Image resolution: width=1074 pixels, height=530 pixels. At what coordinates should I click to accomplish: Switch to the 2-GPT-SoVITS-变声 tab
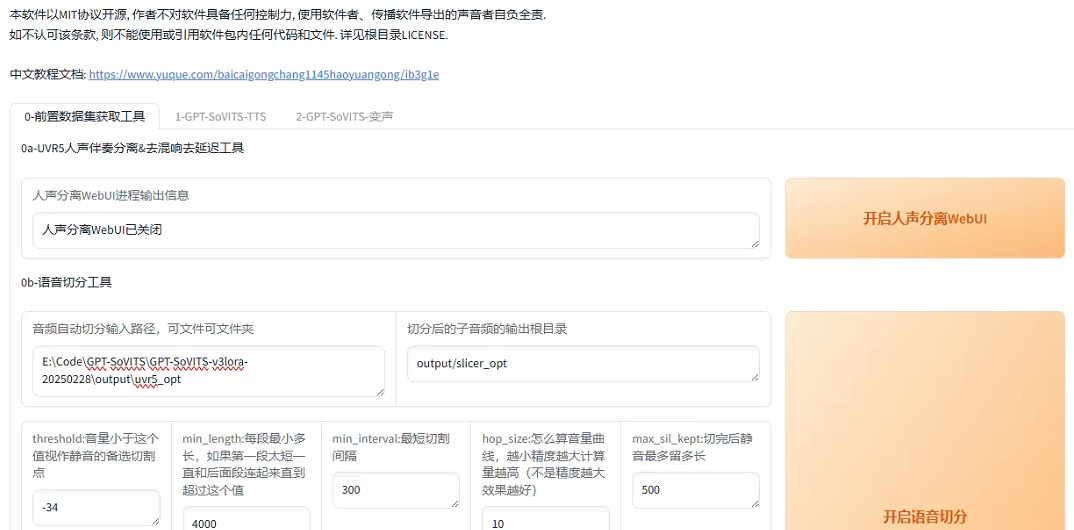click(345, 116)
